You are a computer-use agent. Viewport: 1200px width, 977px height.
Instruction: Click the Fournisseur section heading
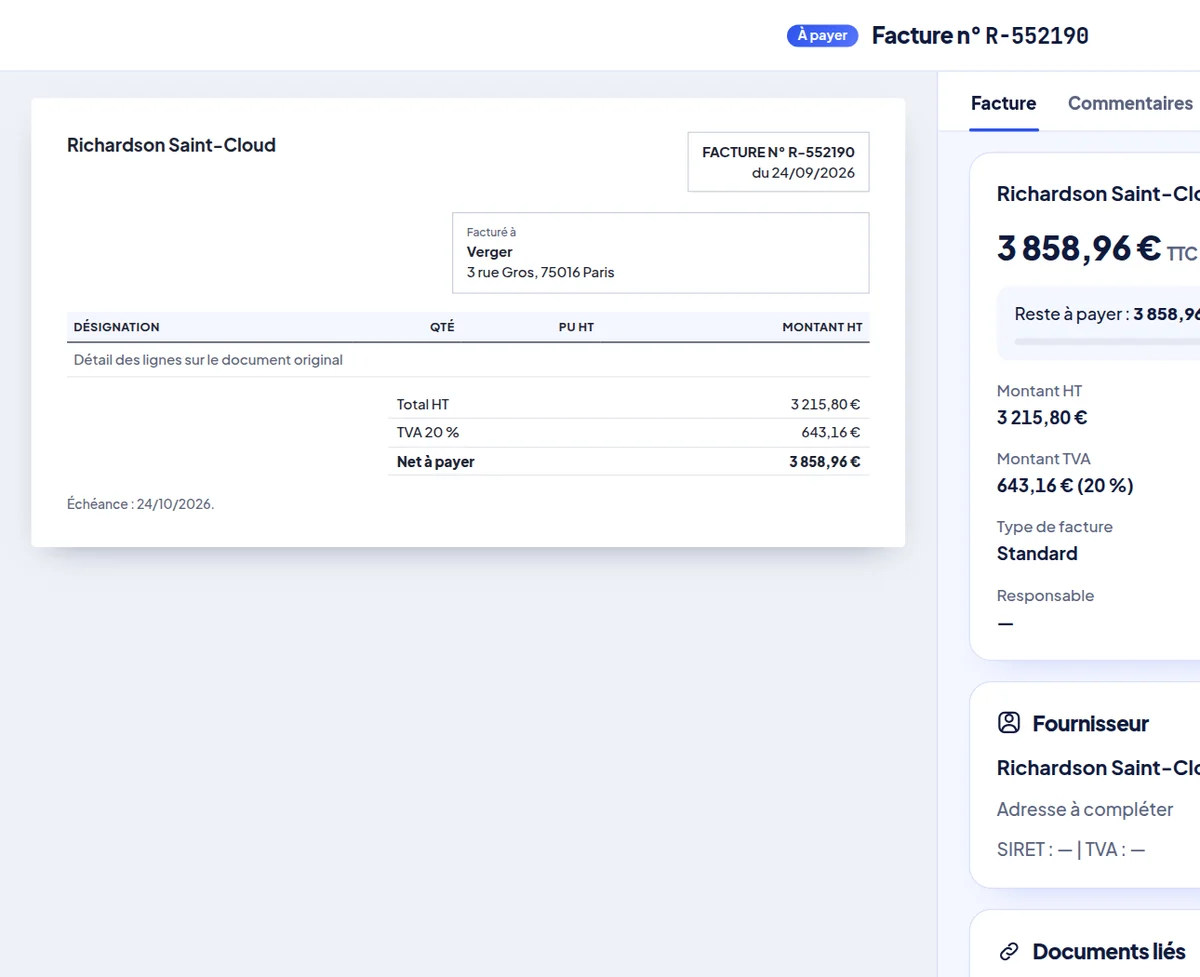(x=1090, y=723)
